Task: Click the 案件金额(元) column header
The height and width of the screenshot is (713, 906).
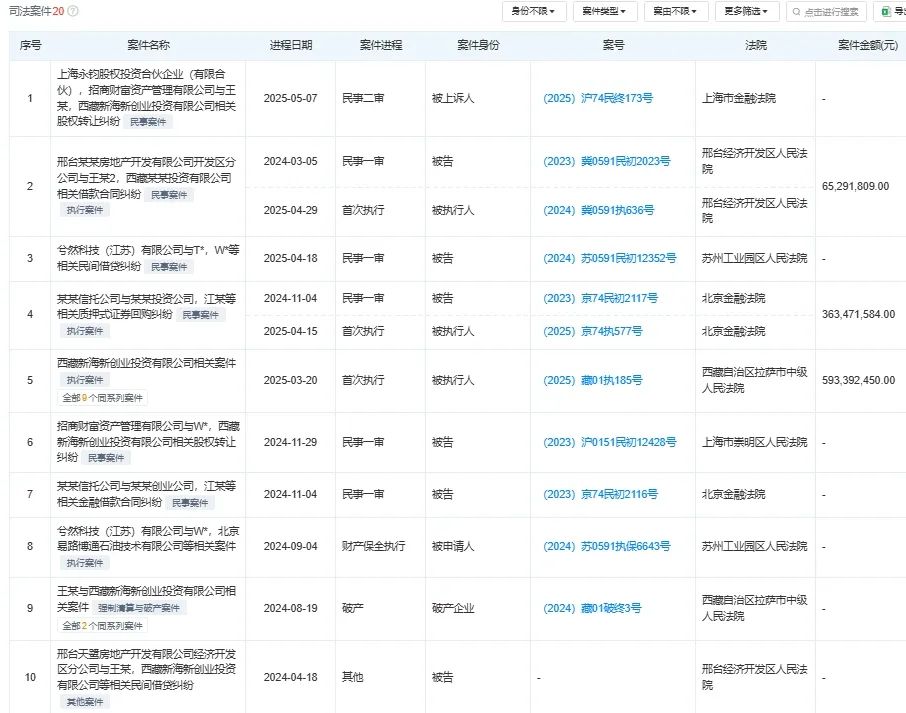Action: (x=861, y=46)
